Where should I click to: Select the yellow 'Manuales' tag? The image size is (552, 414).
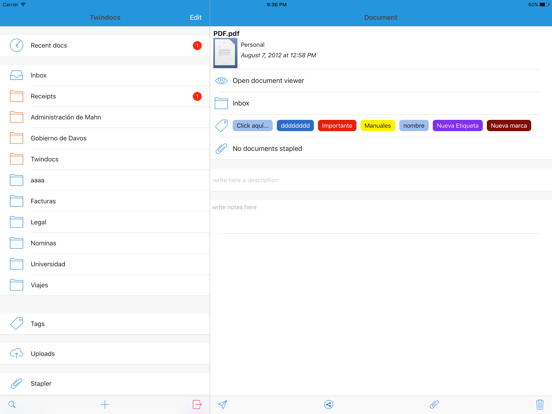click(378, 126)
